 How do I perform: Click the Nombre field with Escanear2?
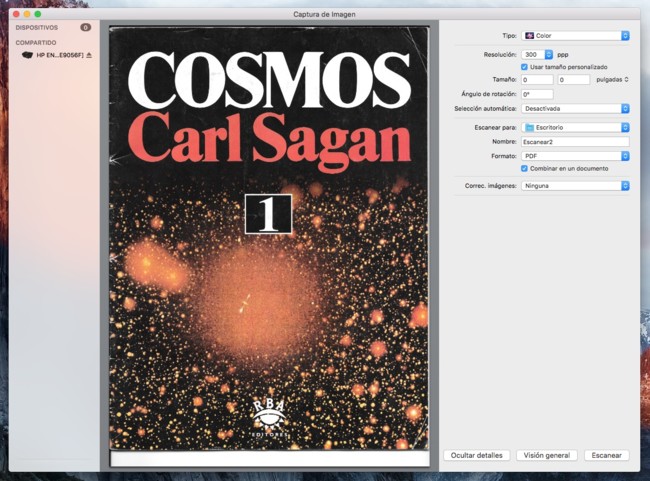point(575,142)
